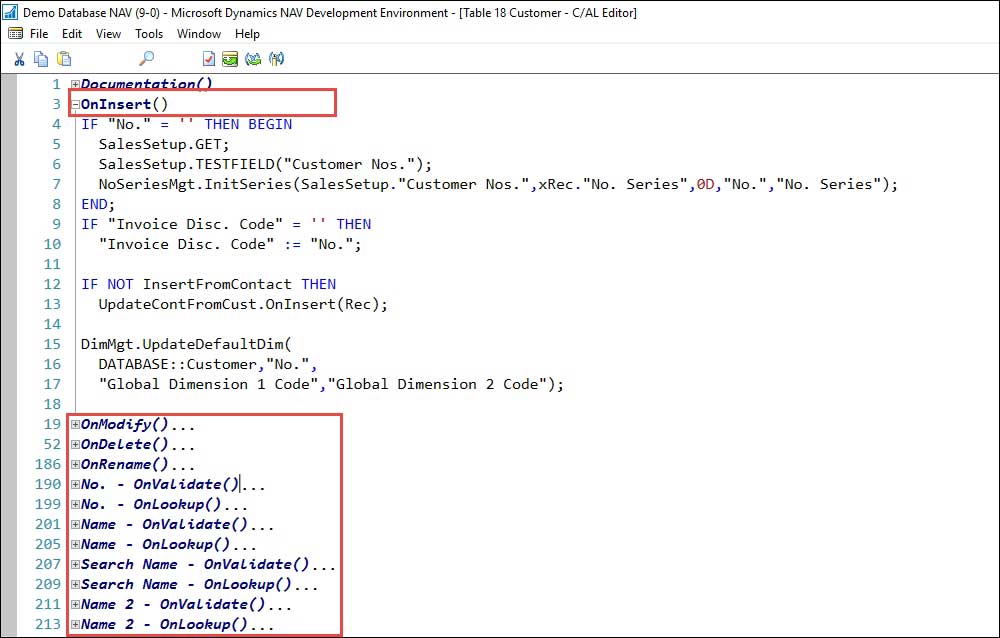The height and width of the screenshot is (638, 1000).
Task: Click 'IF "No." = '' THEN BEGIN' line
Action: 186,124
